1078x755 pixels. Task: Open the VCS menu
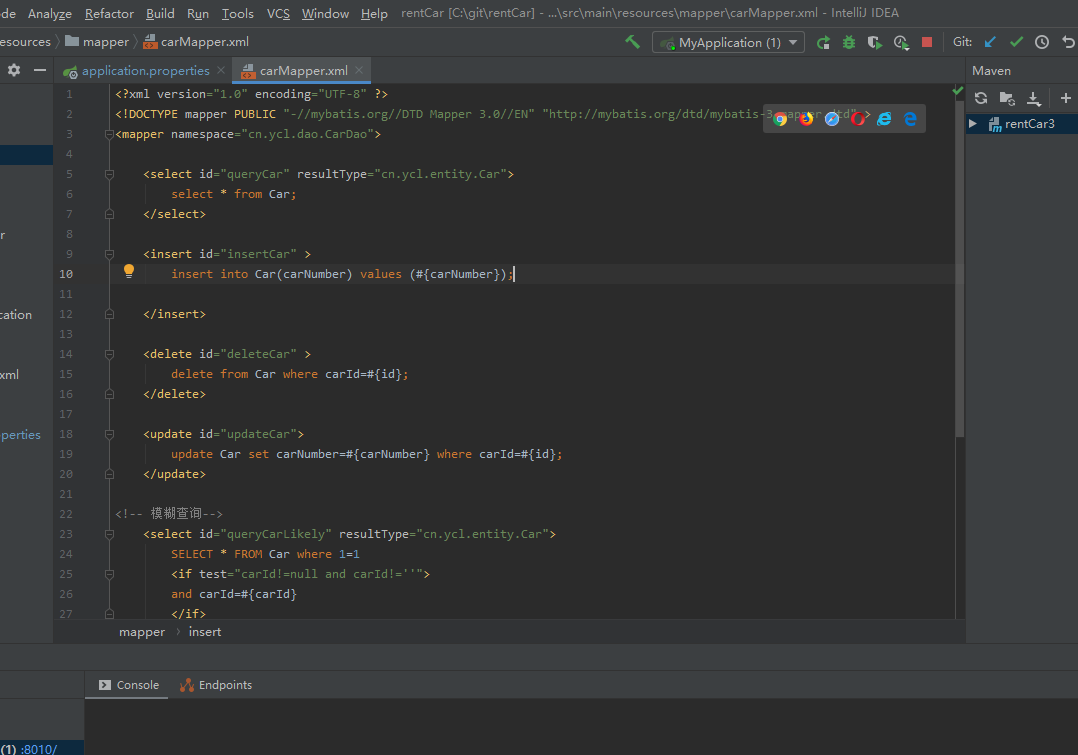point(278,13)
